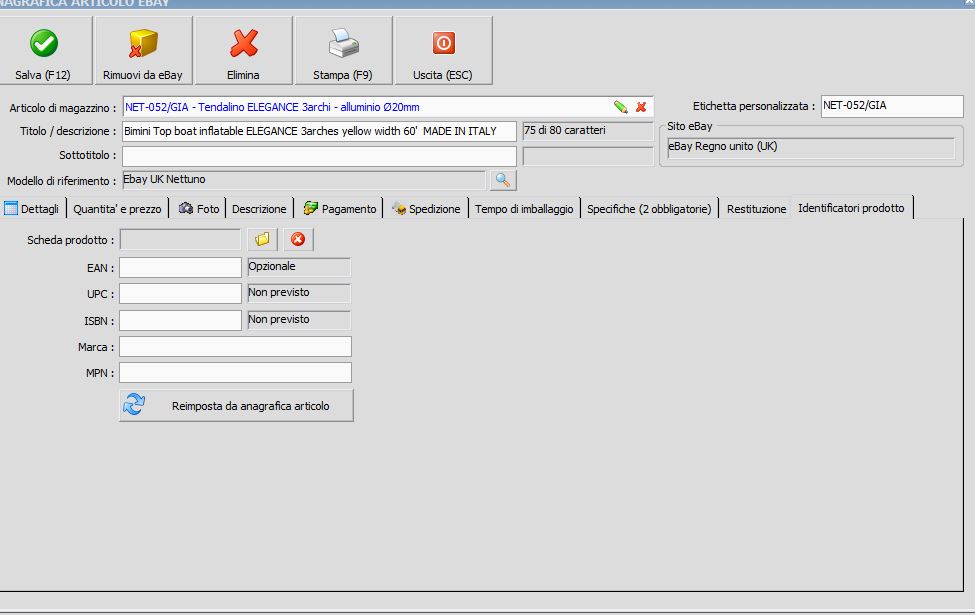Click the 'Sito eBay' group label
This screenshot has width=975, height=615.
point(690,126)
